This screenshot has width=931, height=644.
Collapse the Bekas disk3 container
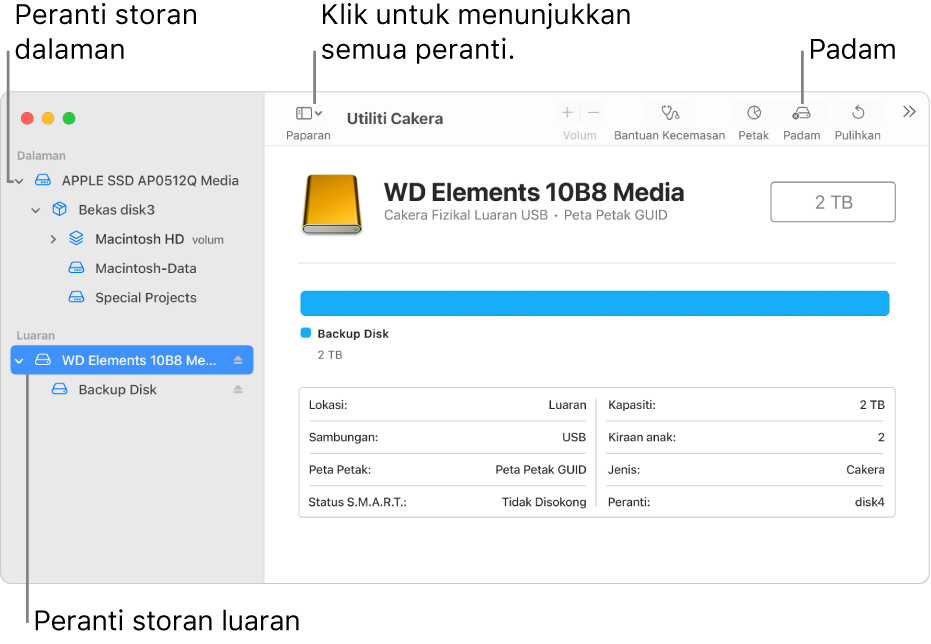click(36, 210)
